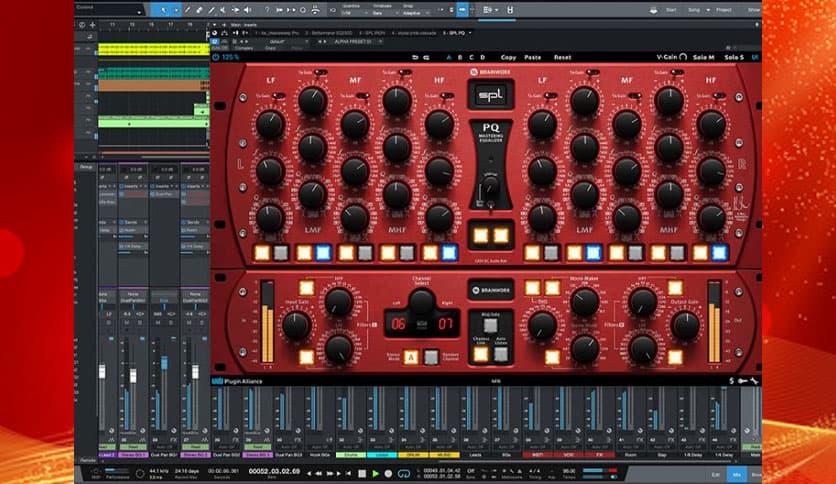
Task: Click the add track plus icon
Action: click(x=92, y=25)
